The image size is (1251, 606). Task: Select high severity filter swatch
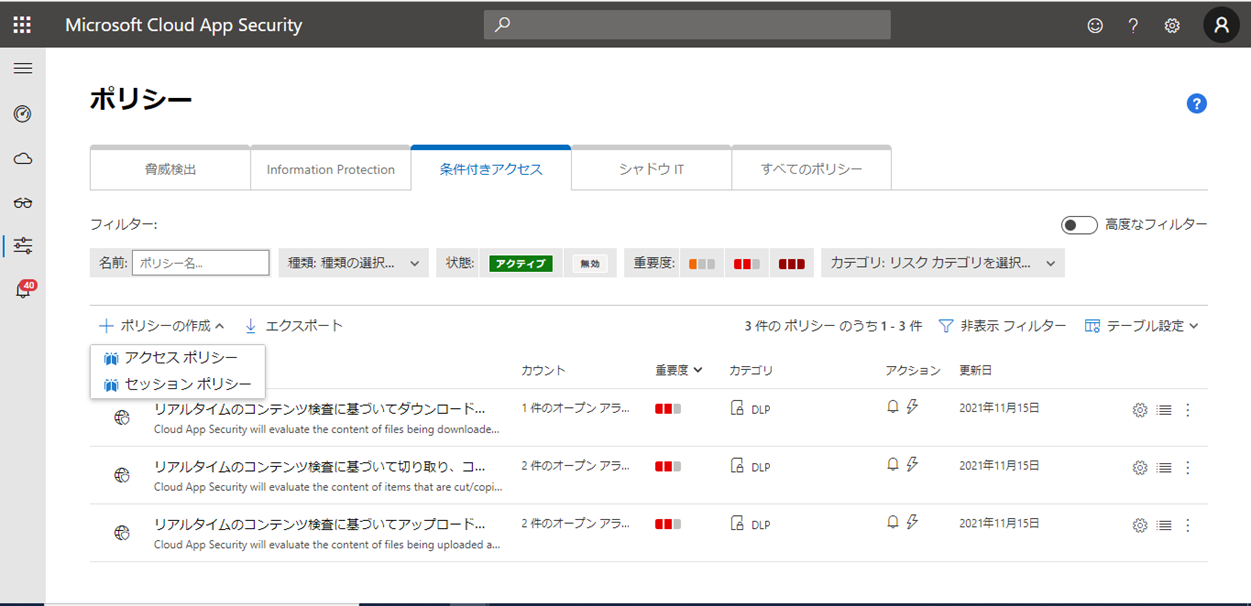click(791, 264)
